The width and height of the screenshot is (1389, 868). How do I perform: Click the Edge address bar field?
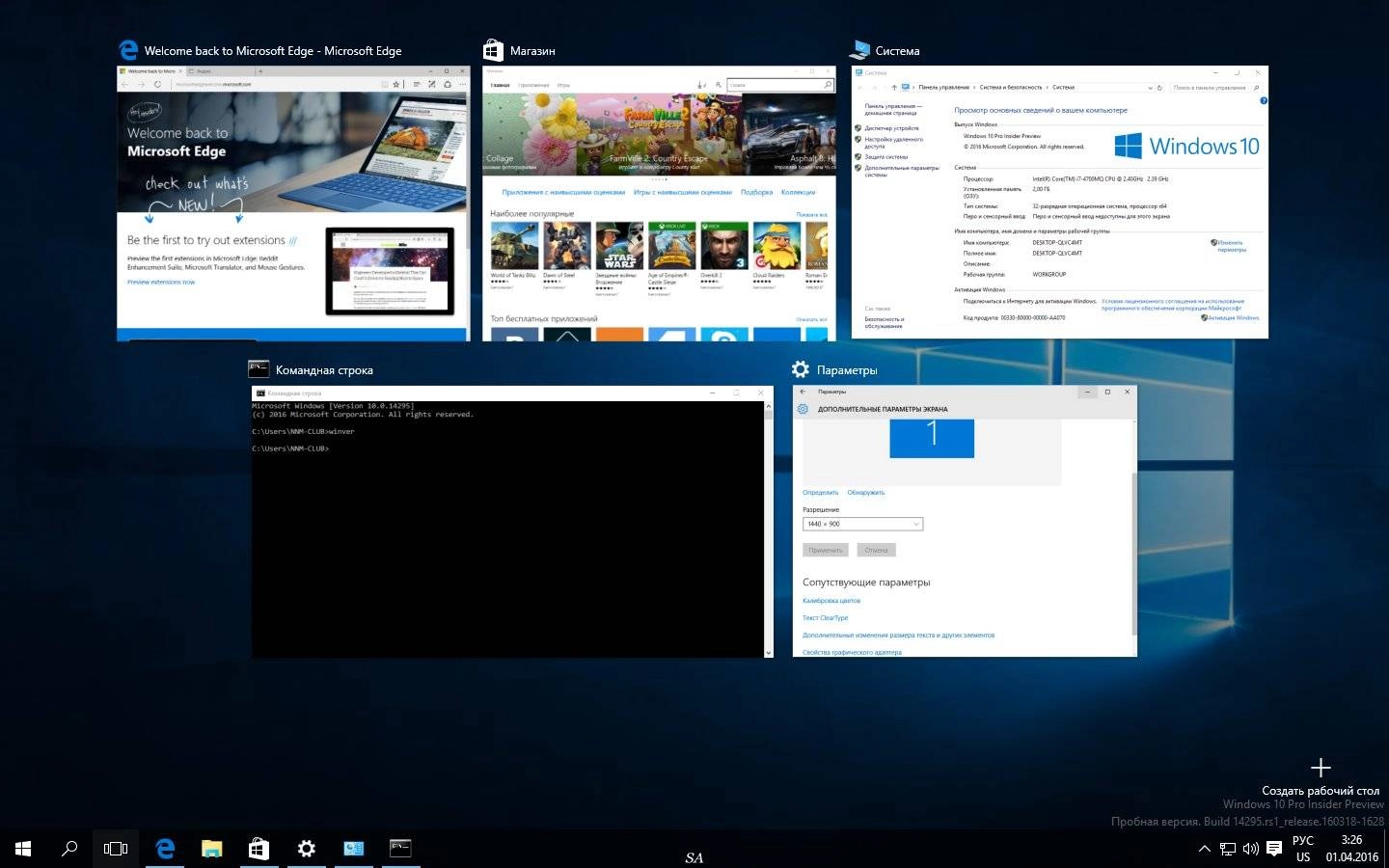275,84
